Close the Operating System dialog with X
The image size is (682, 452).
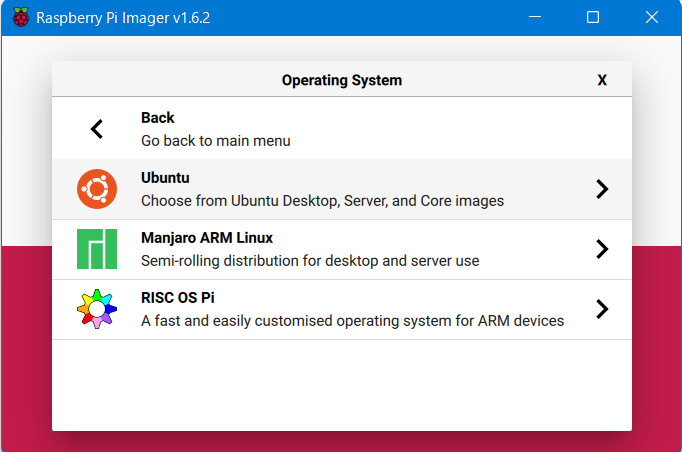click(602, 80)
